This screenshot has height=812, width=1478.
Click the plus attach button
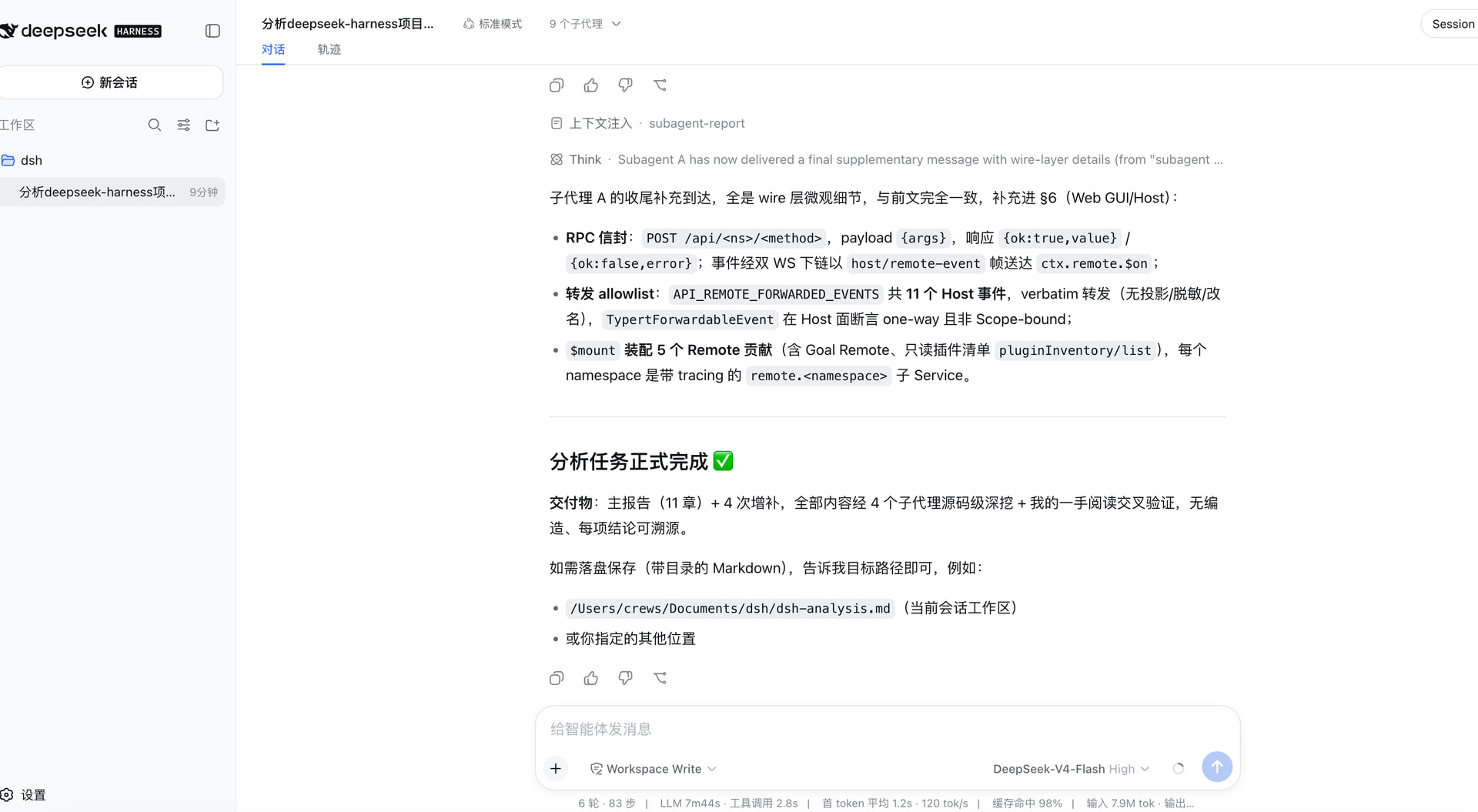click(x=556, y=768)
